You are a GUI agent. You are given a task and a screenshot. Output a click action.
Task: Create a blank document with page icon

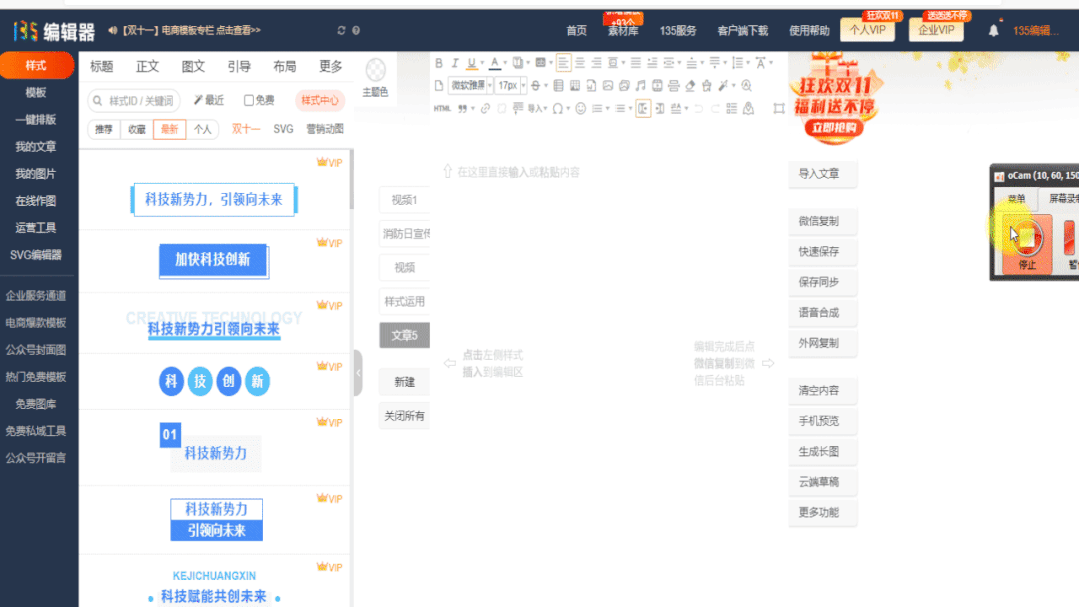[x=439, y=86]
